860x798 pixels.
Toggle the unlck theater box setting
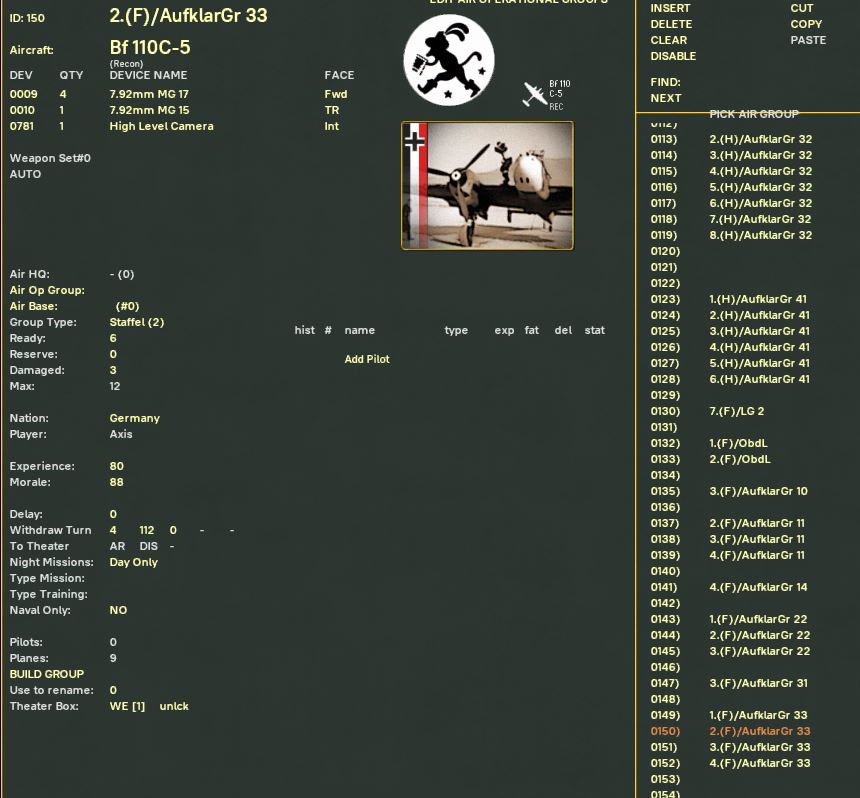click(x=174, y=706)
